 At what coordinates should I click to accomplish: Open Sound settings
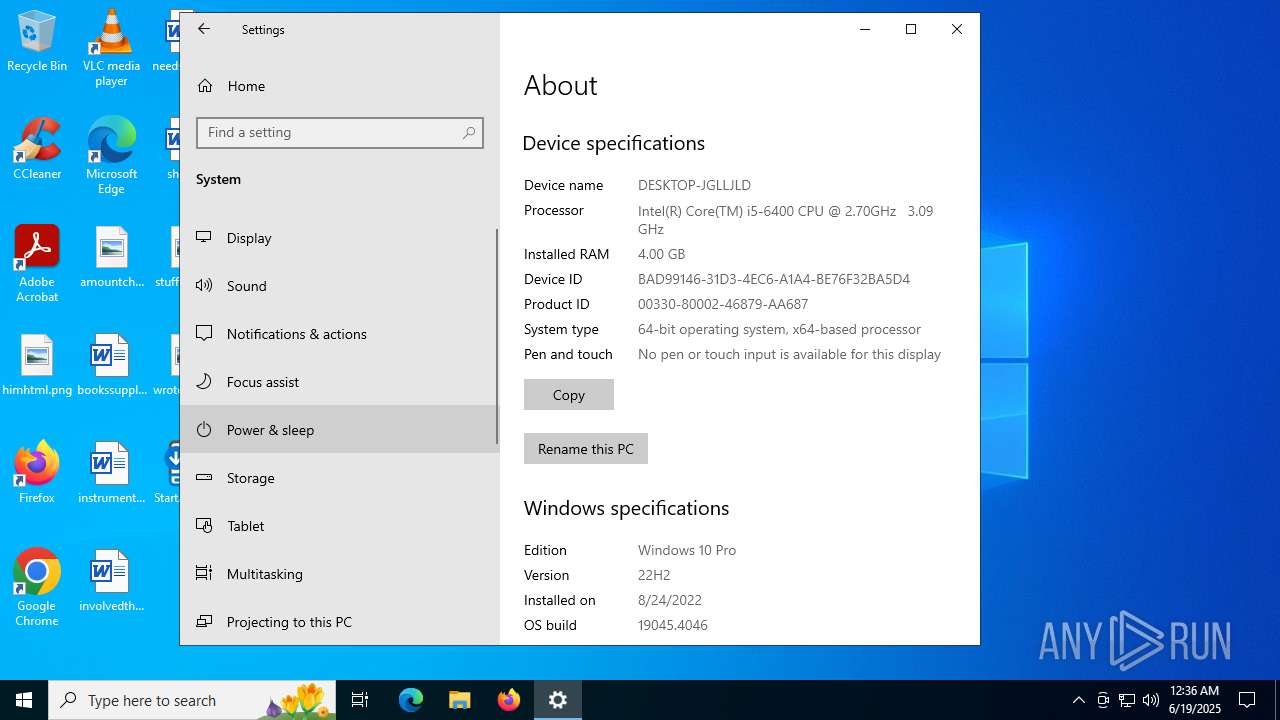[x=338, y=286]
